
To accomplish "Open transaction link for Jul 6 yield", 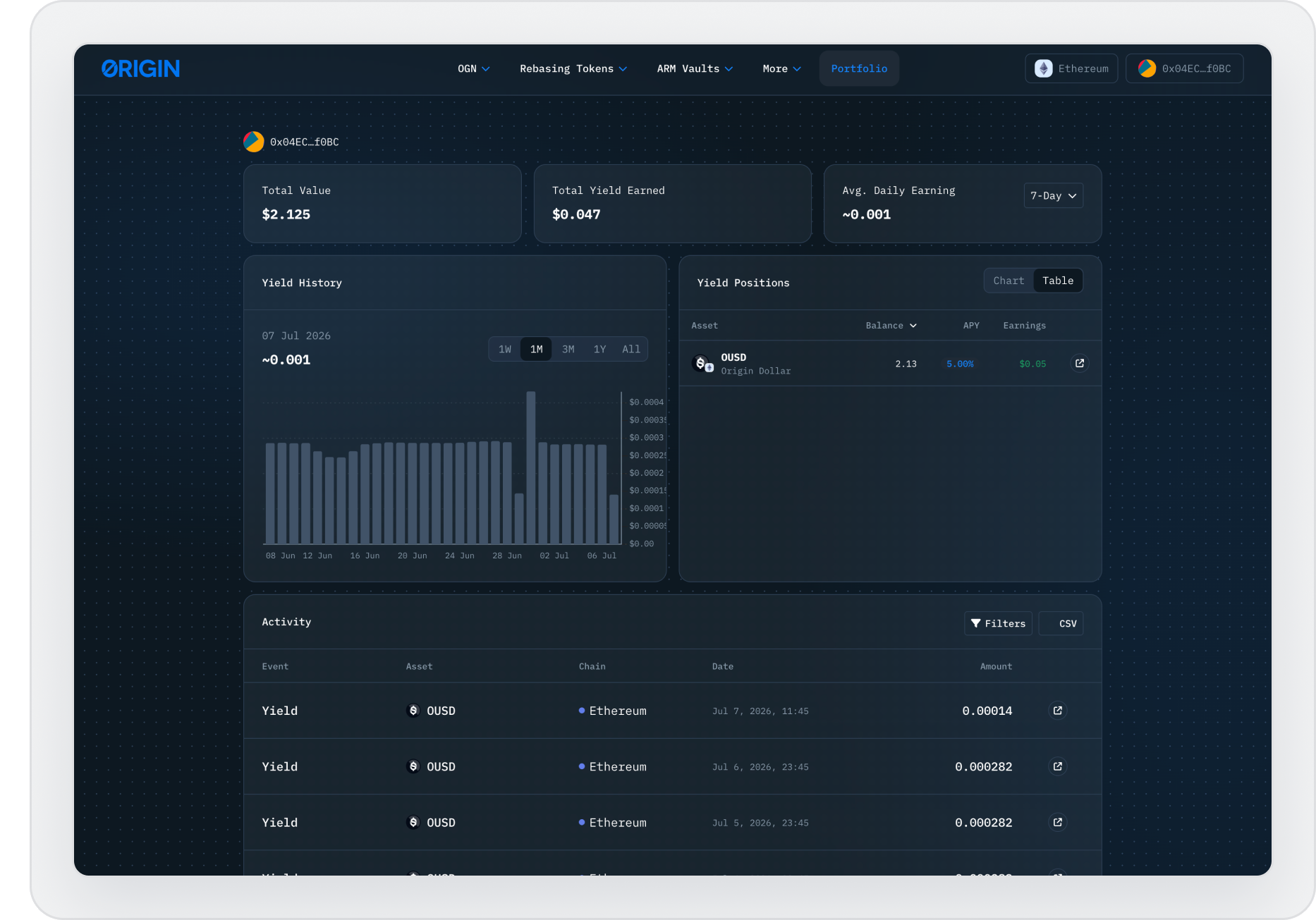I will point(1058,766).
